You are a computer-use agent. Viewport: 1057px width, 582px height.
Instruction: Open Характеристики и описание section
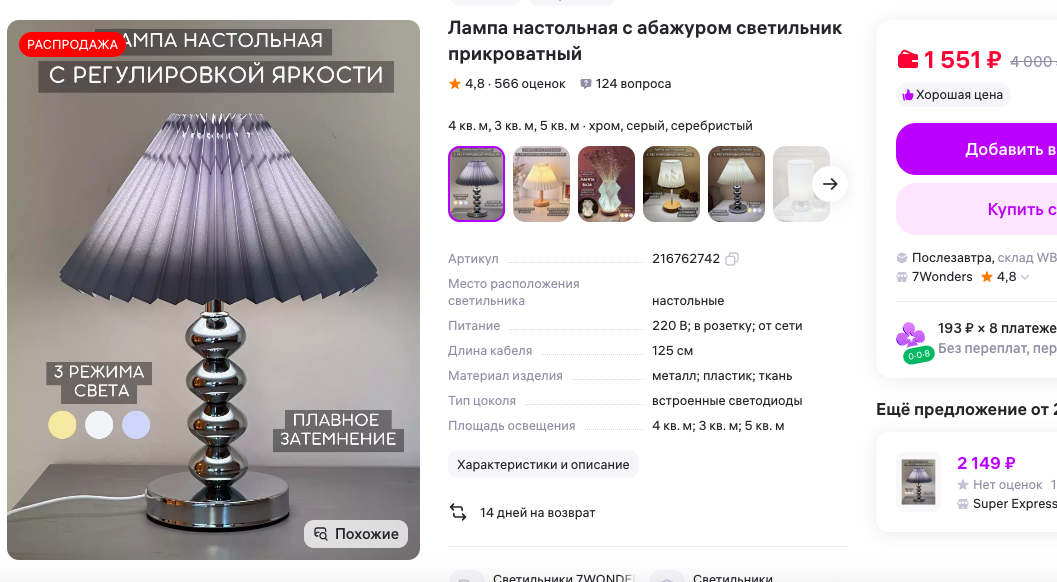543,465
